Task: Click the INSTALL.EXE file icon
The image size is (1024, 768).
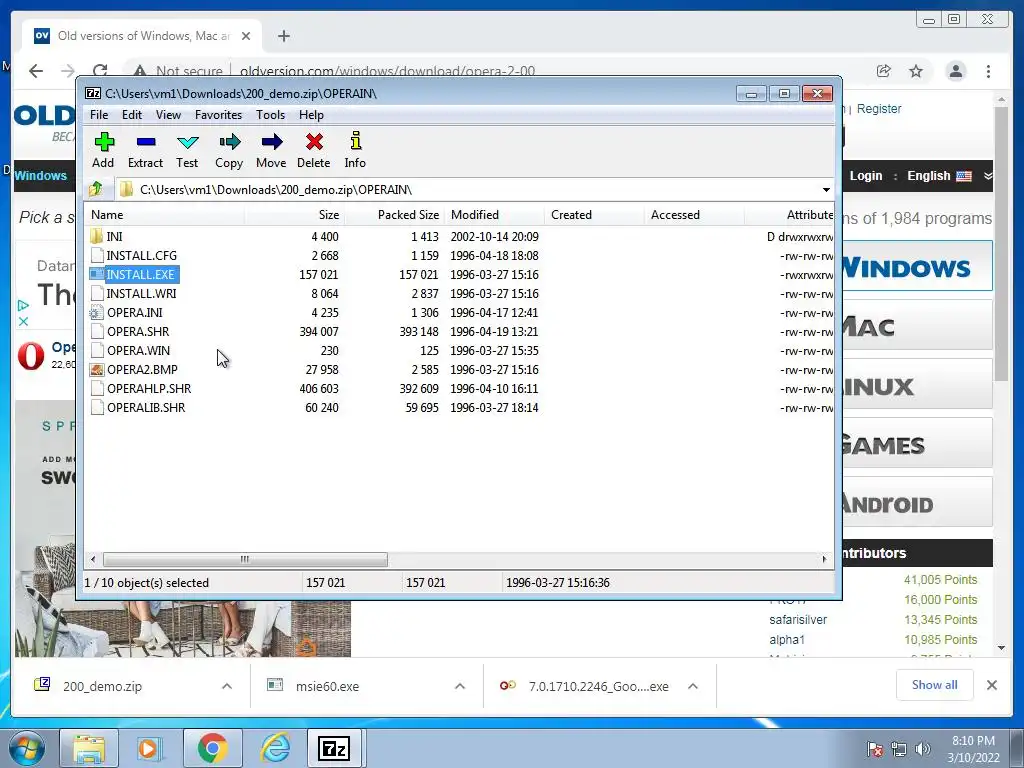Action: tap(97, 275)
